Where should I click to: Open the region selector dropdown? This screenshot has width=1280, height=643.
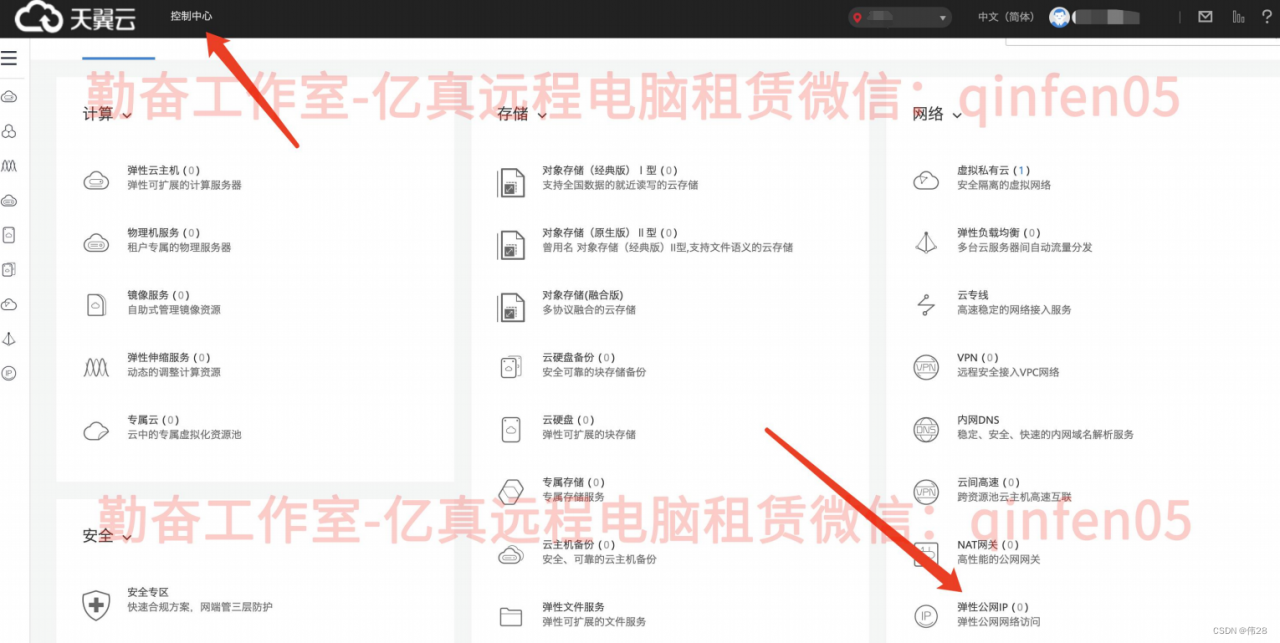pyautogui.click(x=899, y=17)
